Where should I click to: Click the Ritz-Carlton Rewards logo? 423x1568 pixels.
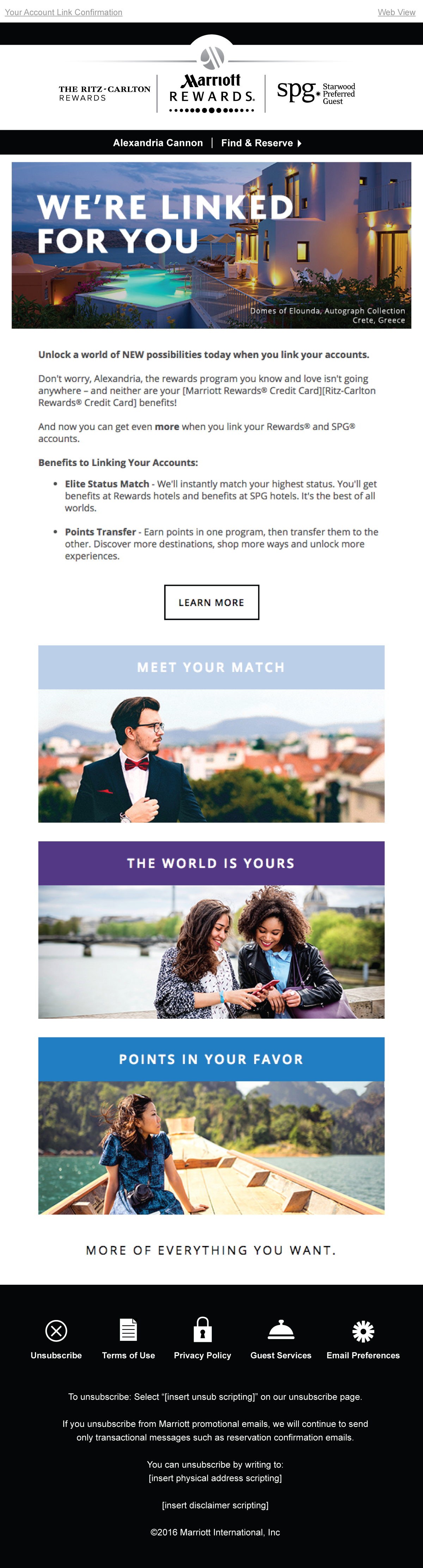[x=105, y=93]
